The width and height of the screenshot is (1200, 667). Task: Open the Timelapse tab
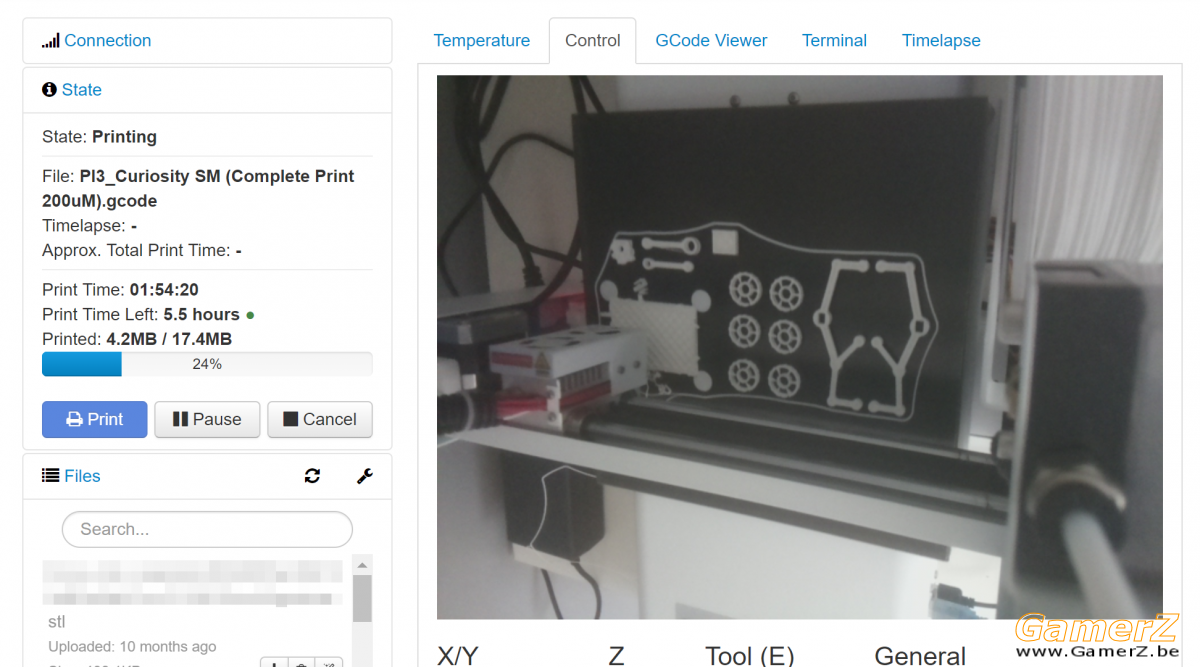(x=941, y=41)
